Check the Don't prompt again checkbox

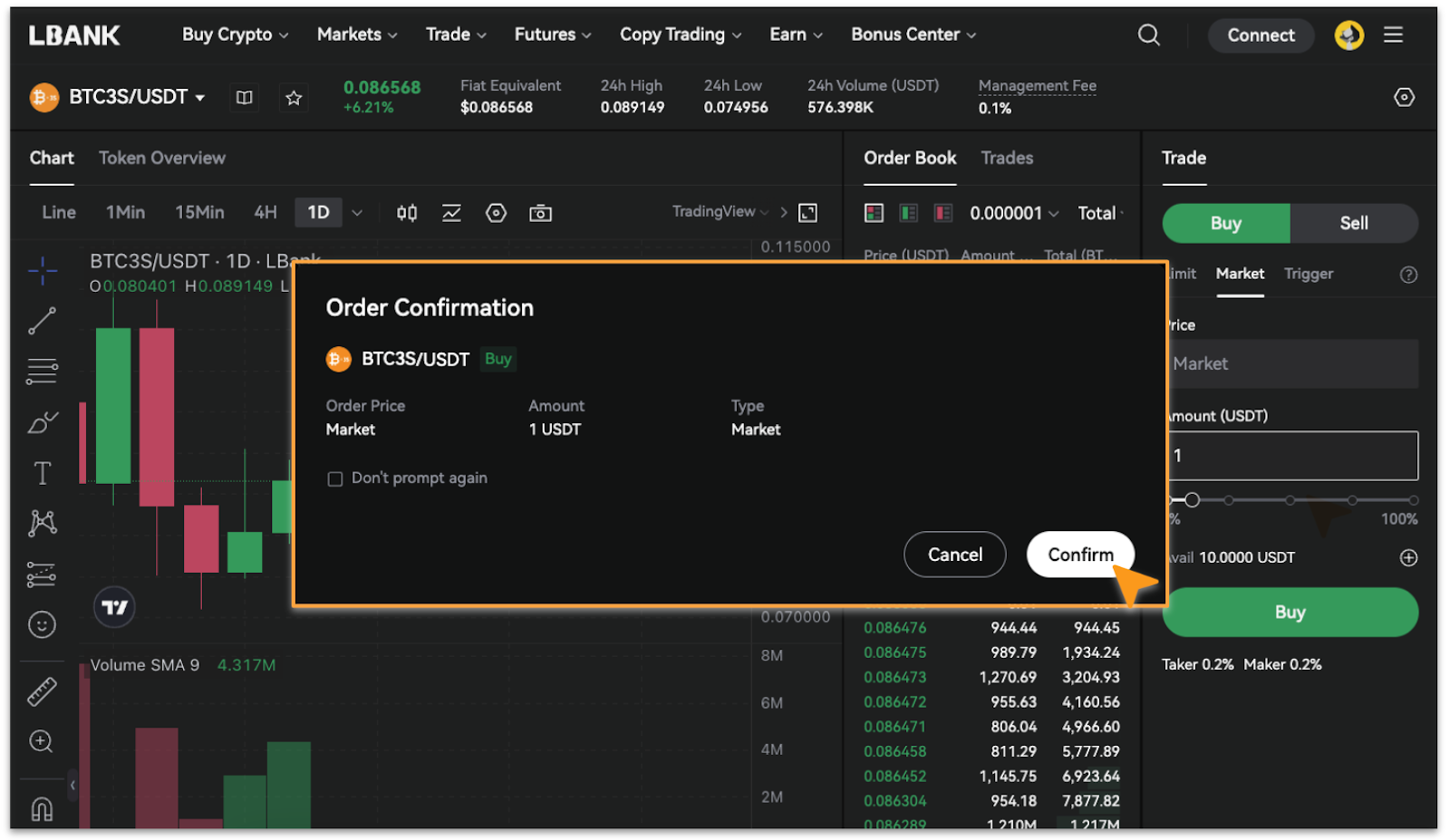pos(335,478)
